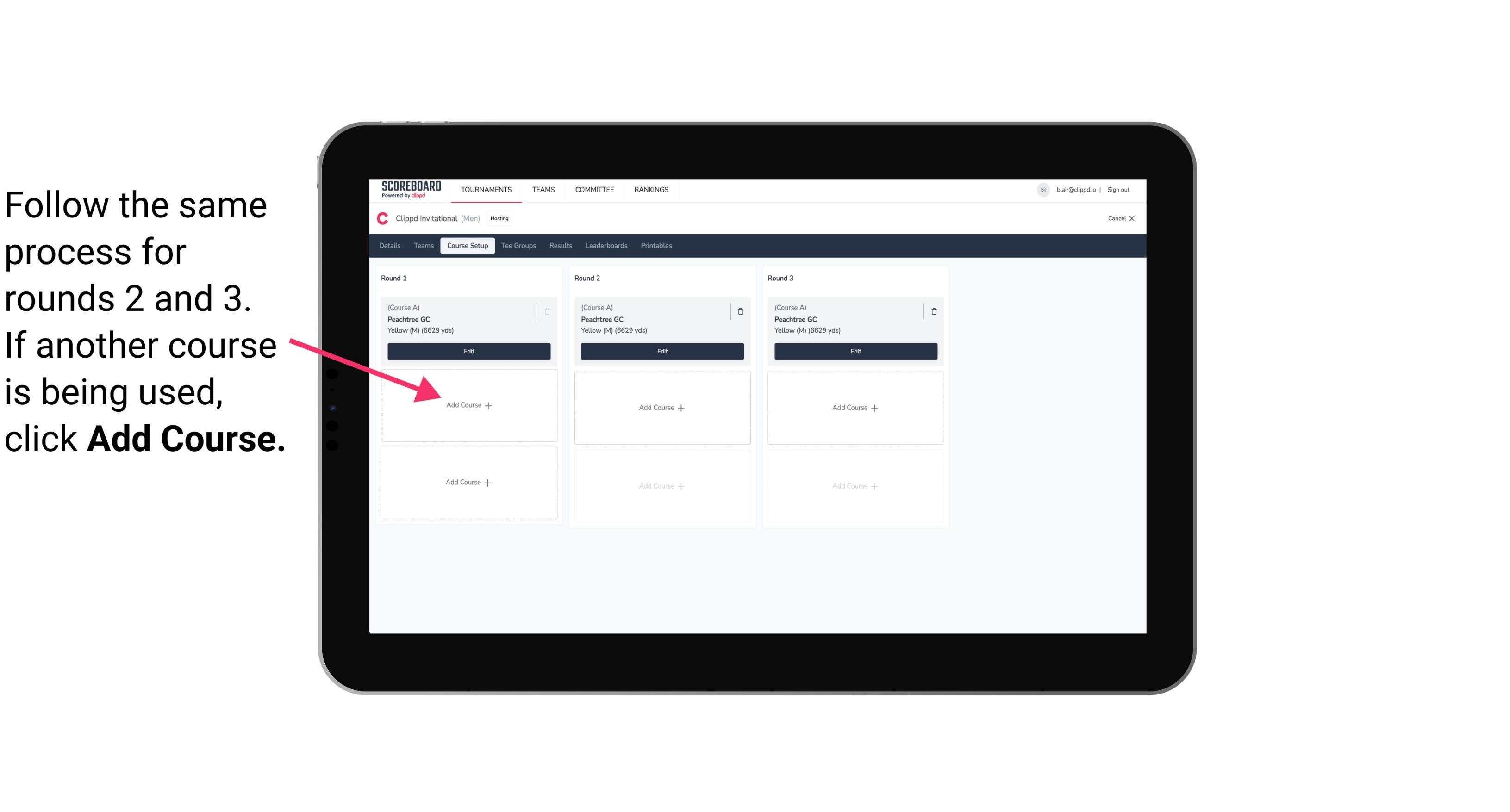Image resolution: width=1510 pixels, height=812 pixels.
Task: Click the second Add Course in Round 1
Action: click(x=469, y=481)
